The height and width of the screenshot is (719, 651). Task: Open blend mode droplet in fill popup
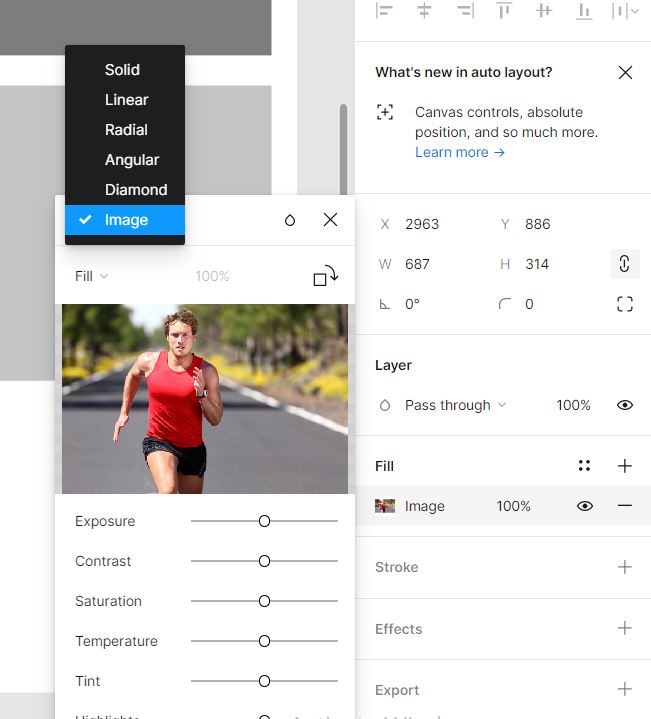click(x=290, y=220)
